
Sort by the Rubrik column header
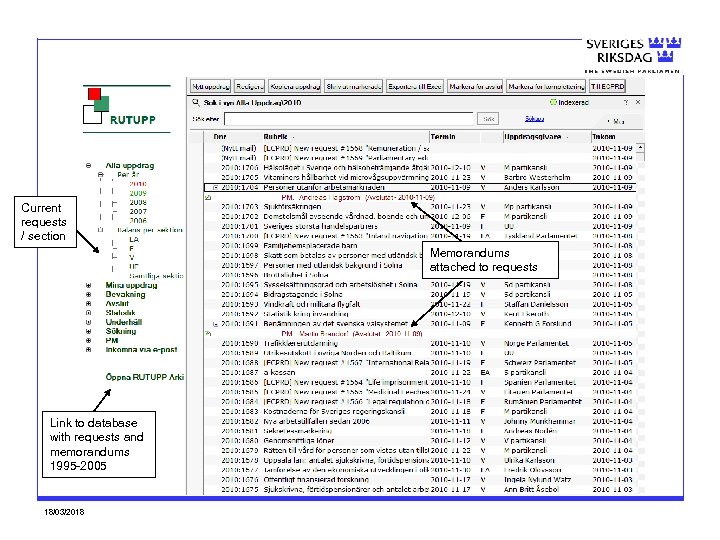(275, 136)
